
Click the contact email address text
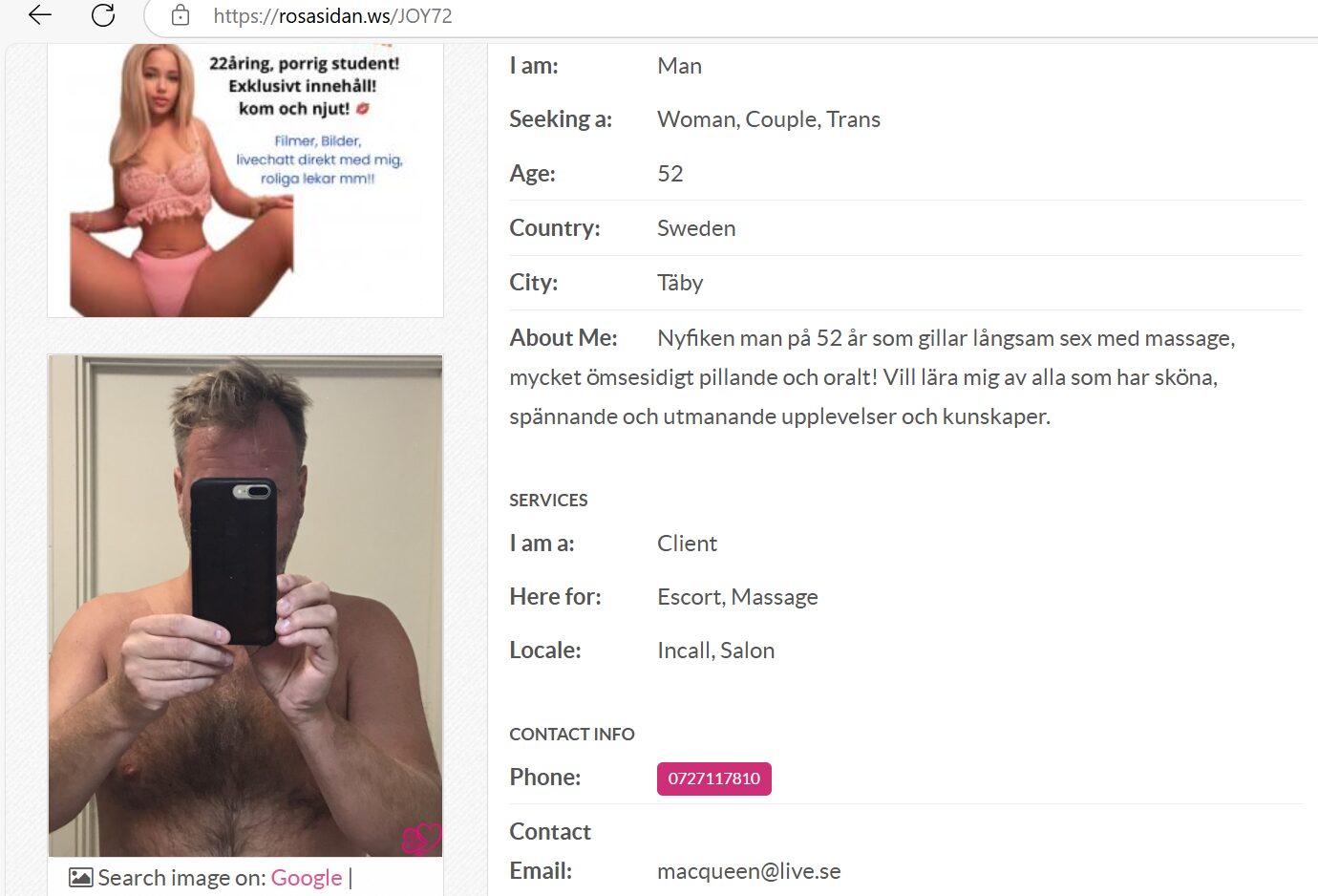(x=749, y=871)
